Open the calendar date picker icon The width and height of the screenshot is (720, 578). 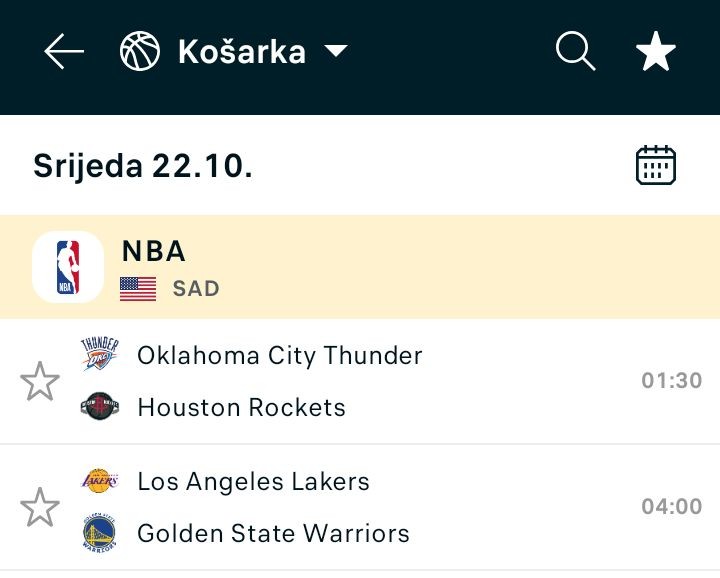click(x=656, y=165)
